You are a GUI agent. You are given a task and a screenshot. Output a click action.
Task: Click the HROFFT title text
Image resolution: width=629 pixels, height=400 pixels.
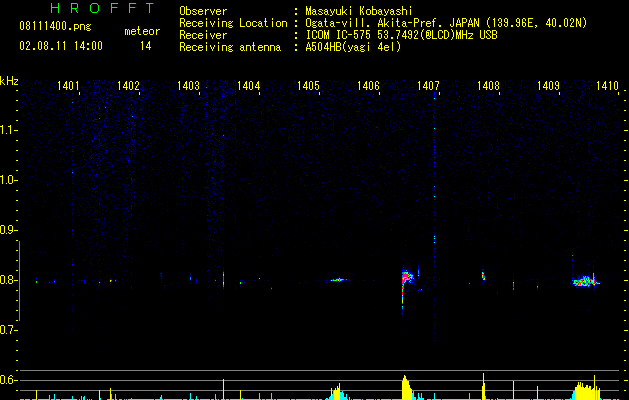pyautogui.click(x=103, y=8)
